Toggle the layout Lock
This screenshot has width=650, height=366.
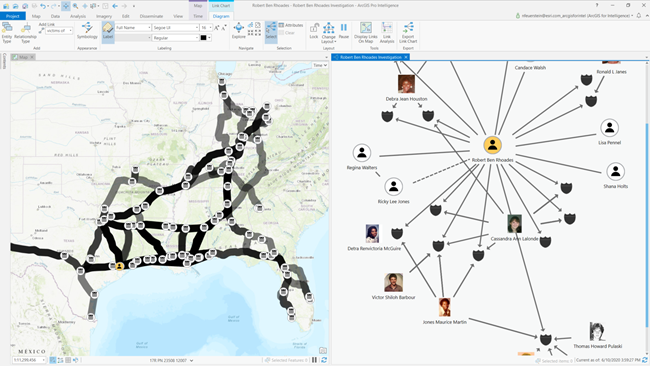click(x=314, y=31)
